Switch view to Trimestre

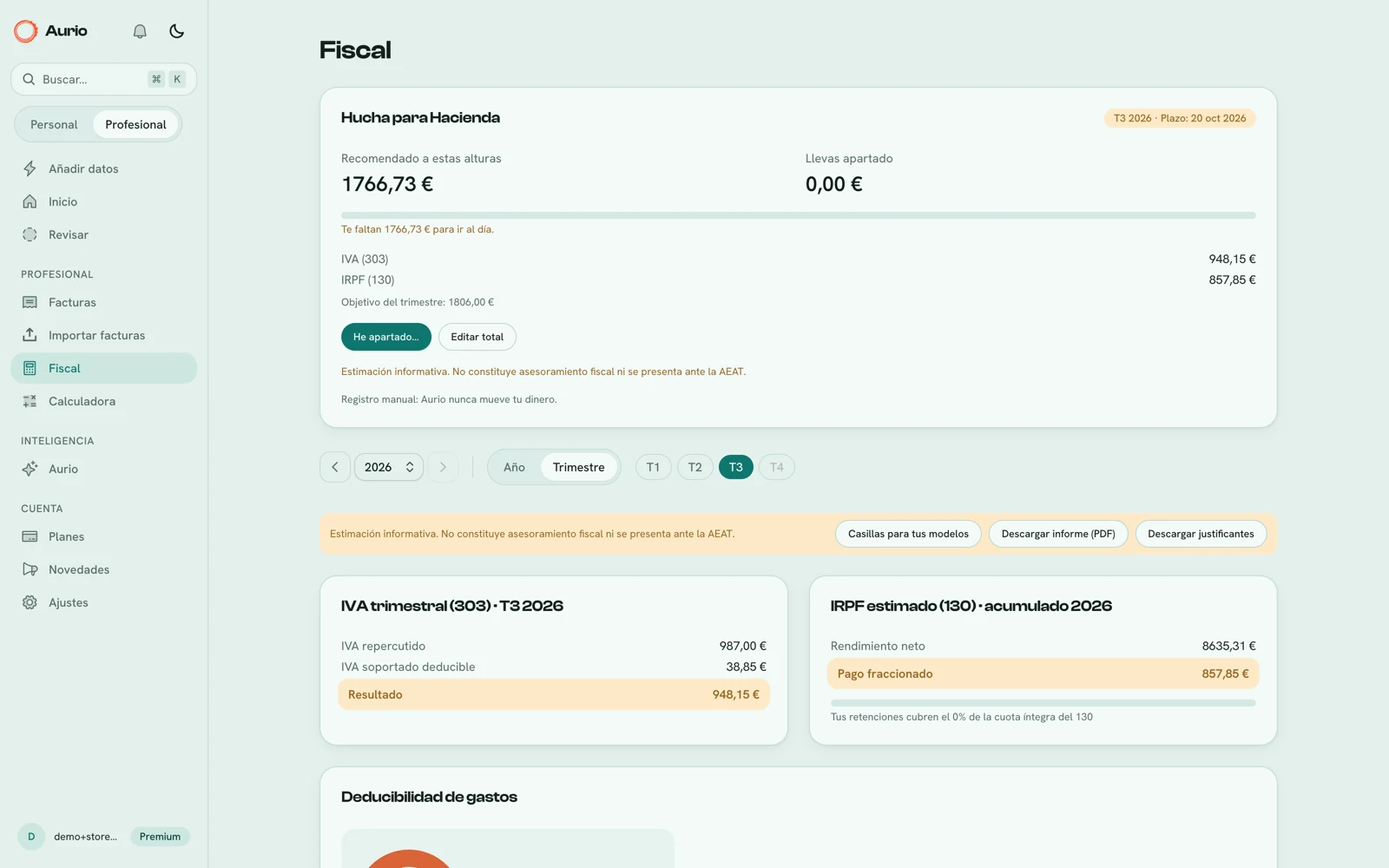(x=579, y=467)
